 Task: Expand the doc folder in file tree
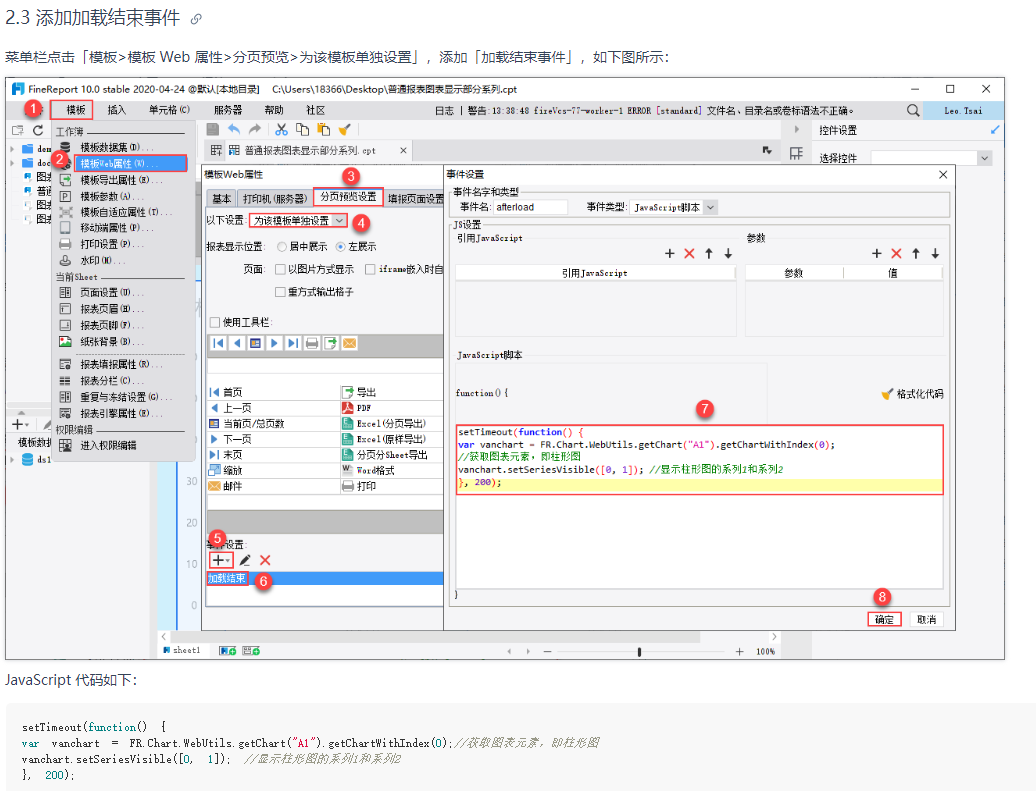(x=13, y=163)
